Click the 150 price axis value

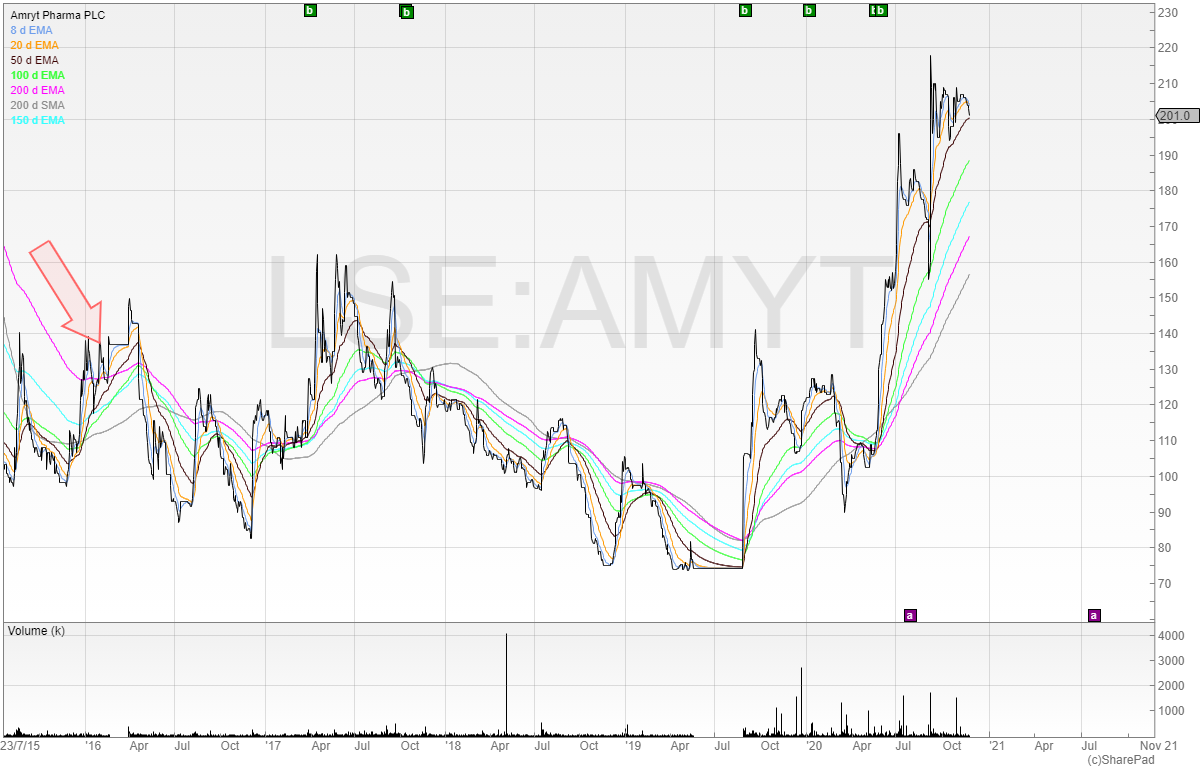pyautogui.click(x=1169, y=298)
